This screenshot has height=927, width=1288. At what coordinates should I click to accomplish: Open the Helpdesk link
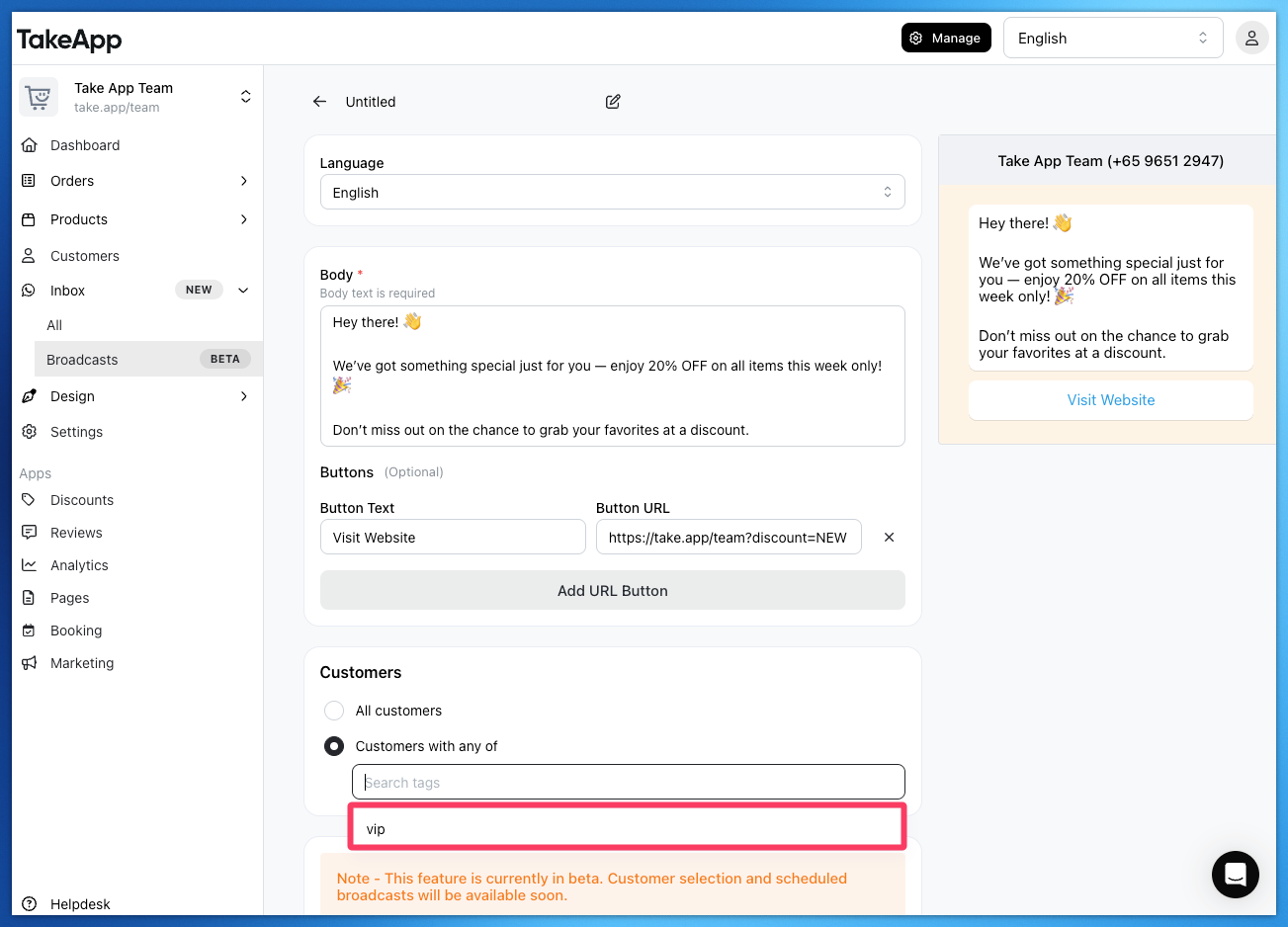80,904
